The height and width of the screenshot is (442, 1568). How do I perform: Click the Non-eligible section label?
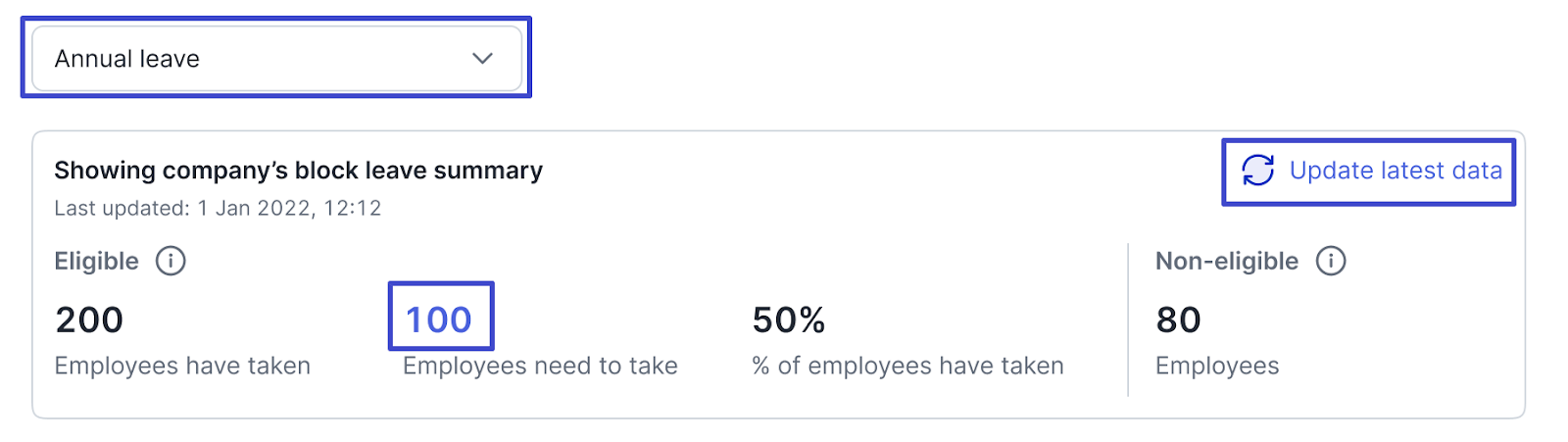1226,262
